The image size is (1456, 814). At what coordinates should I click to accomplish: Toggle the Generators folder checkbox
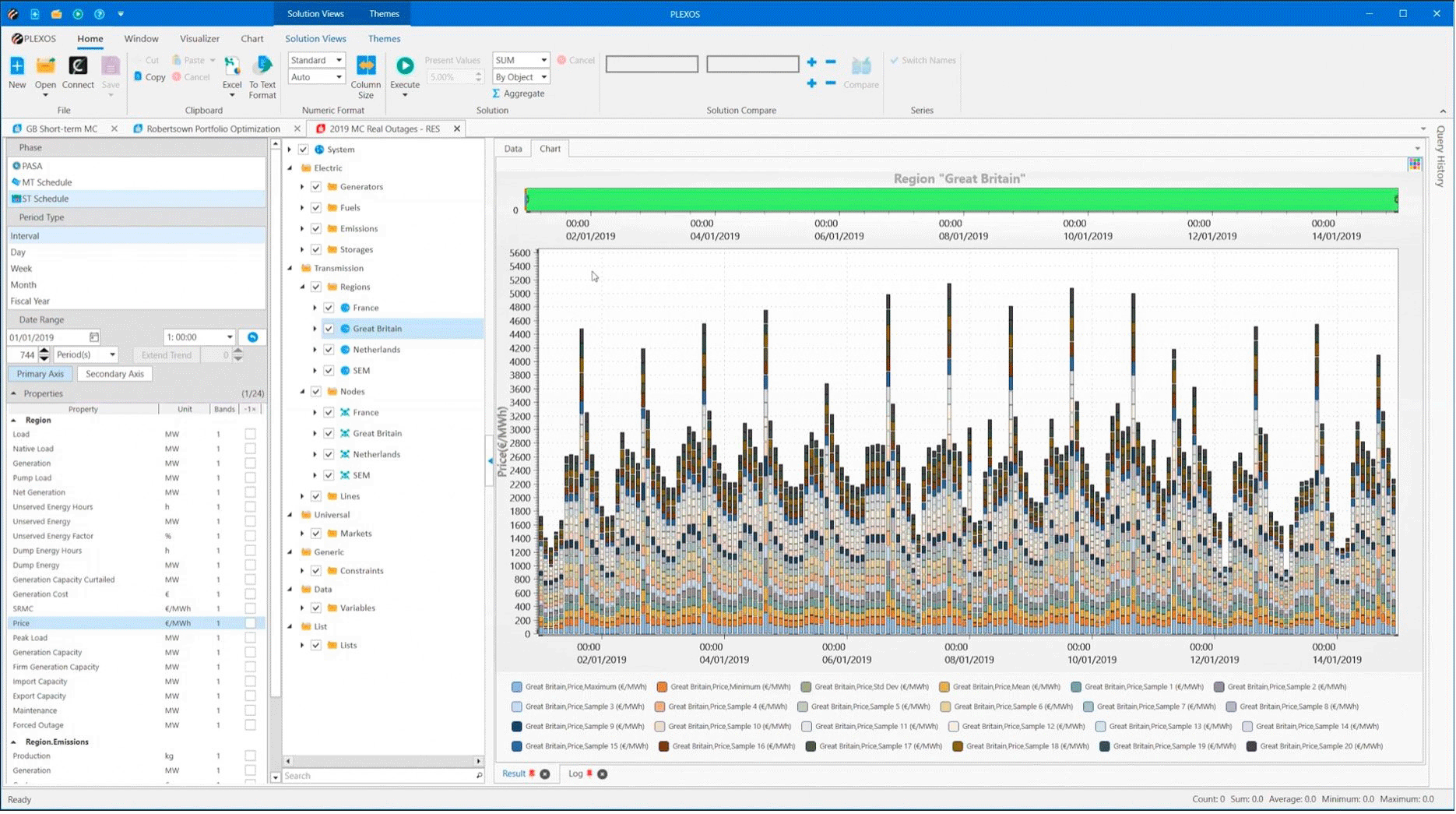pos(316,187)
